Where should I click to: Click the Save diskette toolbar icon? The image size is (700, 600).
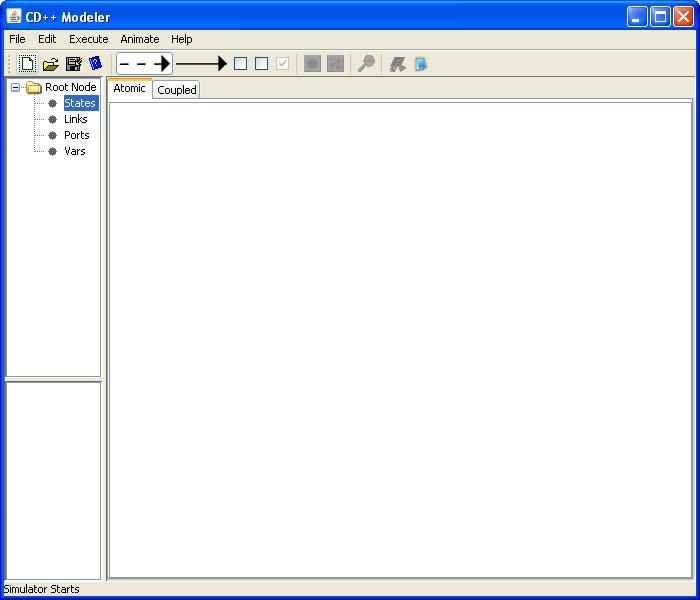coord(74,64)
